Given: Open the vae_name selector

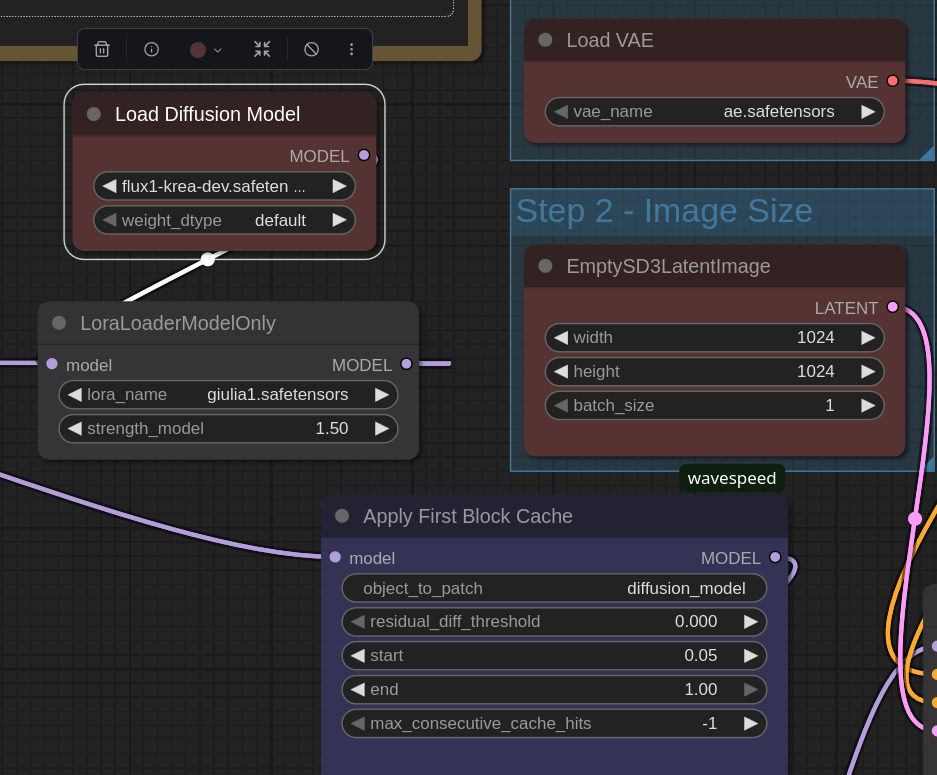Looking at the screenshot, I should [x=714, y=112].
